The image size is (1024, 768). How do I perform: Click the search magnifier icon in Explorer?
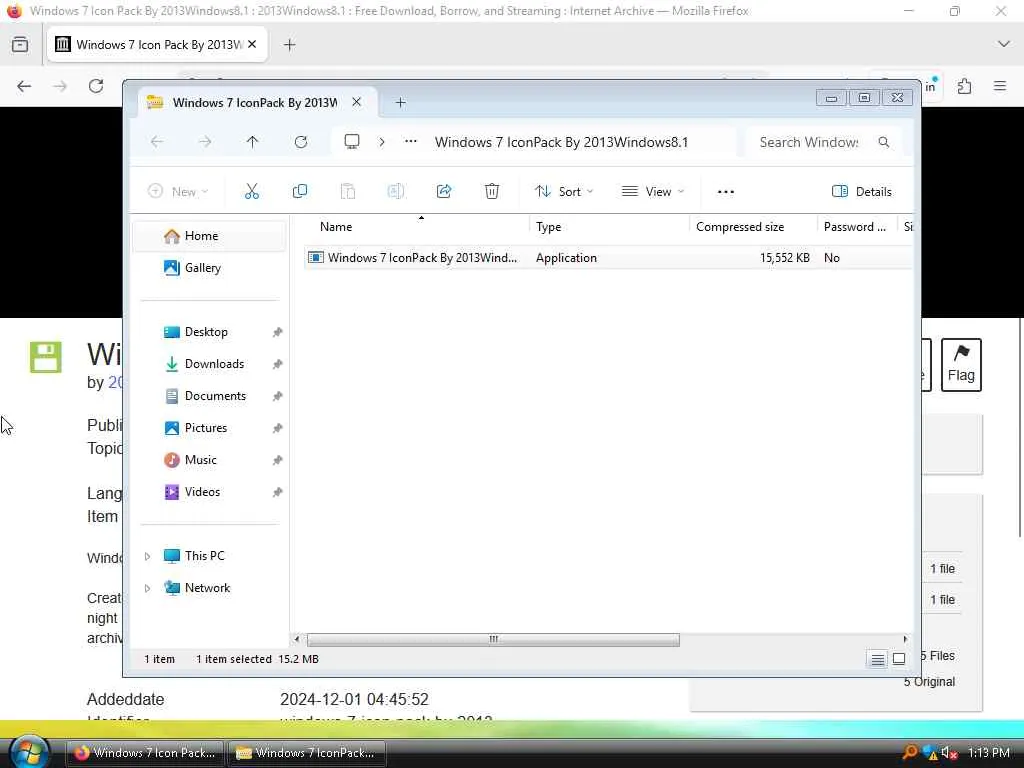[884, 142]
